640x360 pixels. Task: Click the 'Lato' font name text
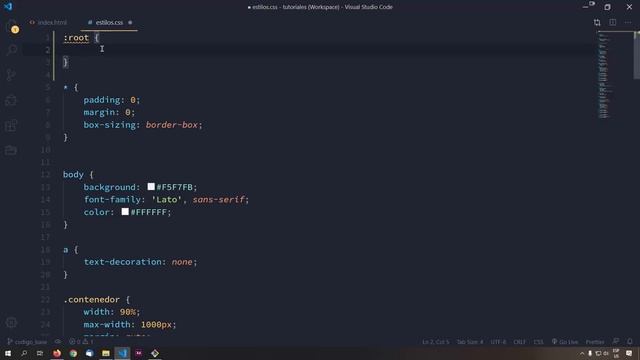point(167,200)
